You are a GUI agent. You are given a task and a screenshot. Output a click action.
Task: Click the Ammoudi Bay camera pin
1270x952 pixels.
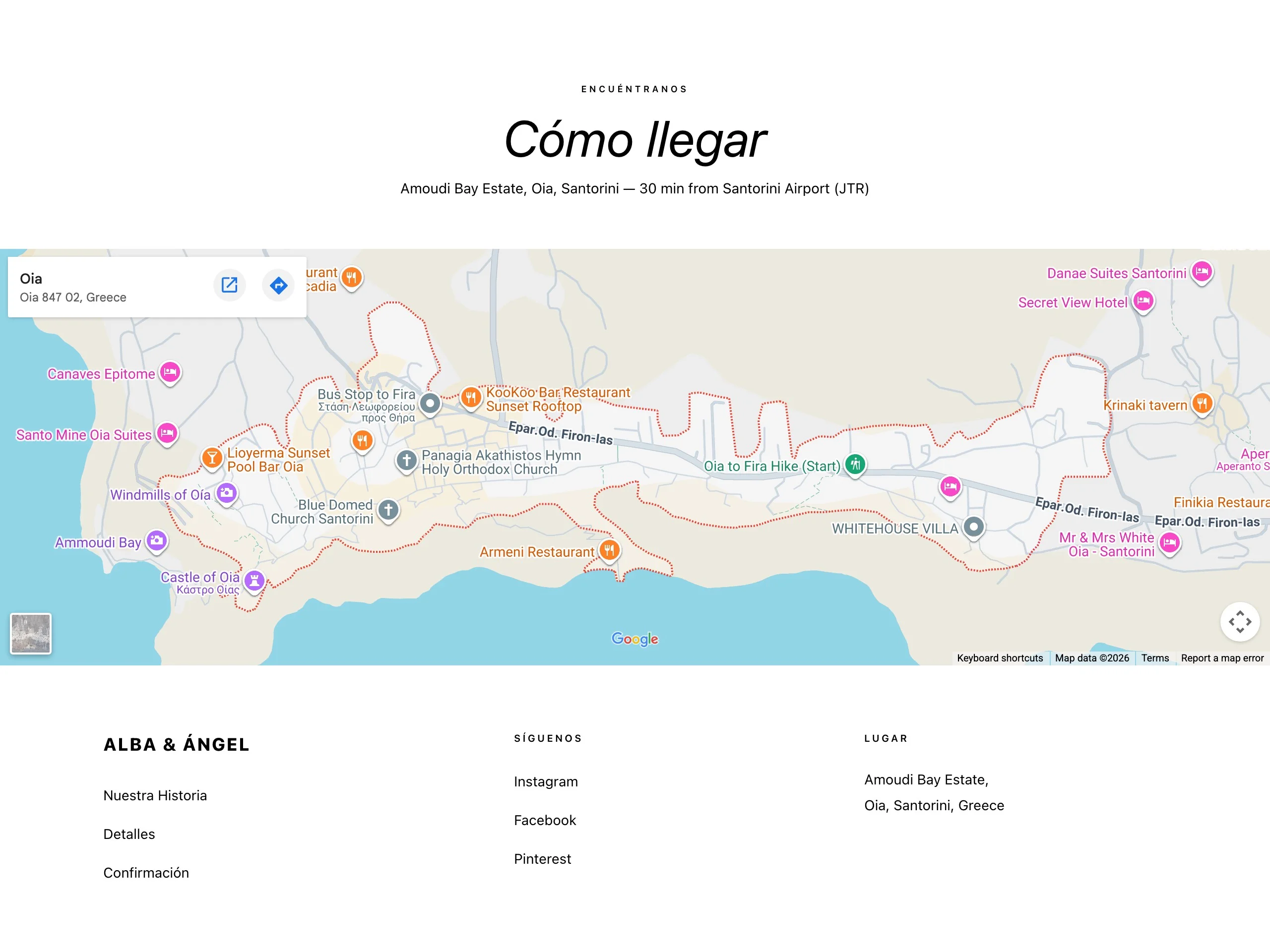pyautogui.click(x=157, y=541)
